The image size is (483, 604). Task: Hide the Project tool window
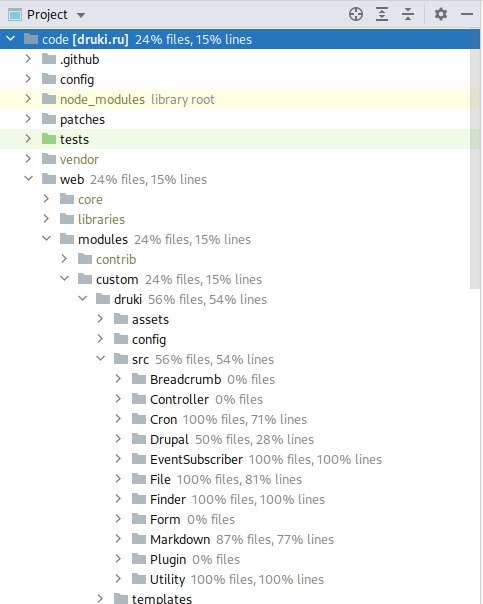[467, 15]
